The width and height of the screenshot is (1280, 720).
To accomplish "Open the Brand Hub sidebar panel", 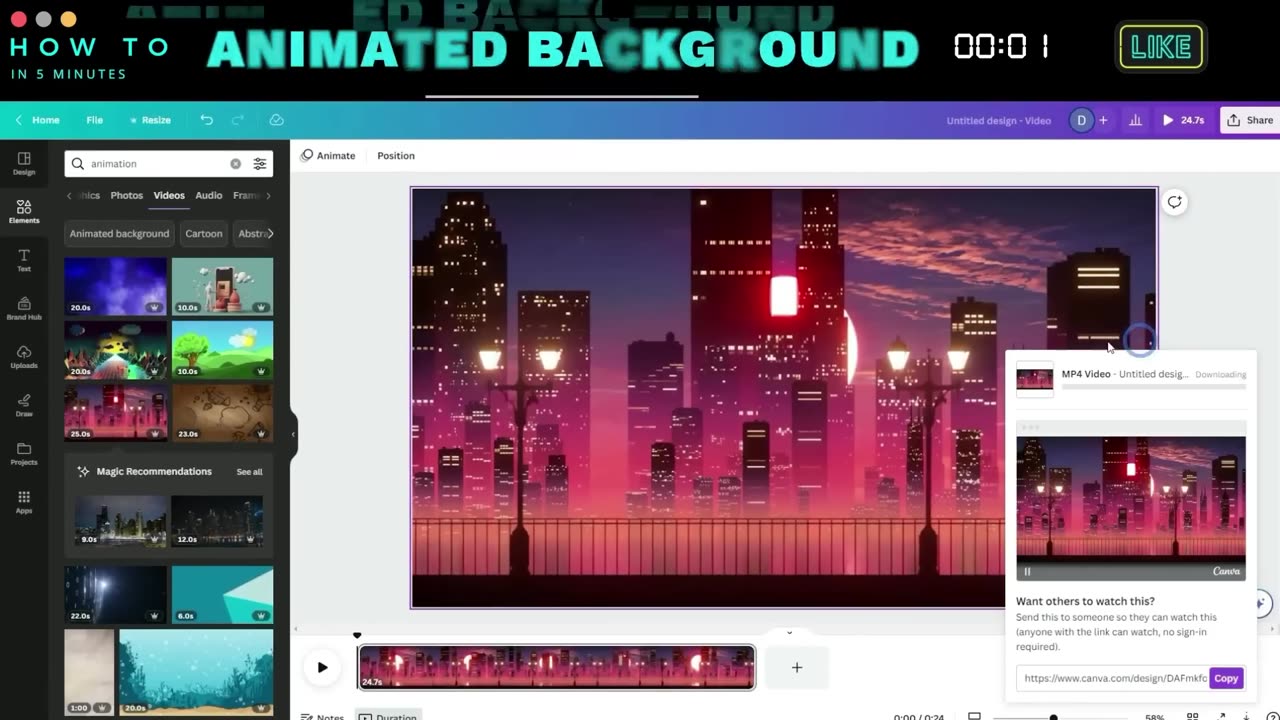I will tap(24, 308).
